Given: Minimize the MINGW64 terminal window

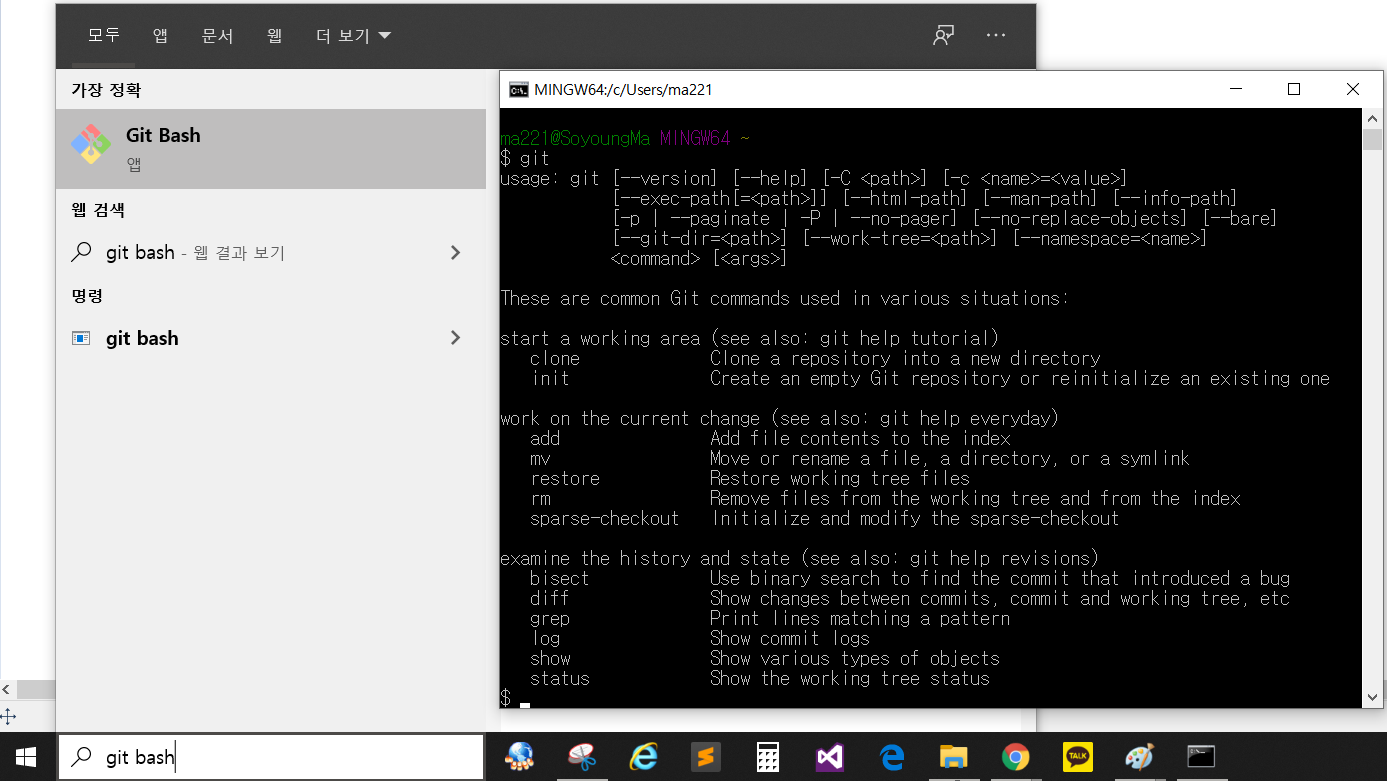Looking at the screenshot, I should tap(1236, 89).
